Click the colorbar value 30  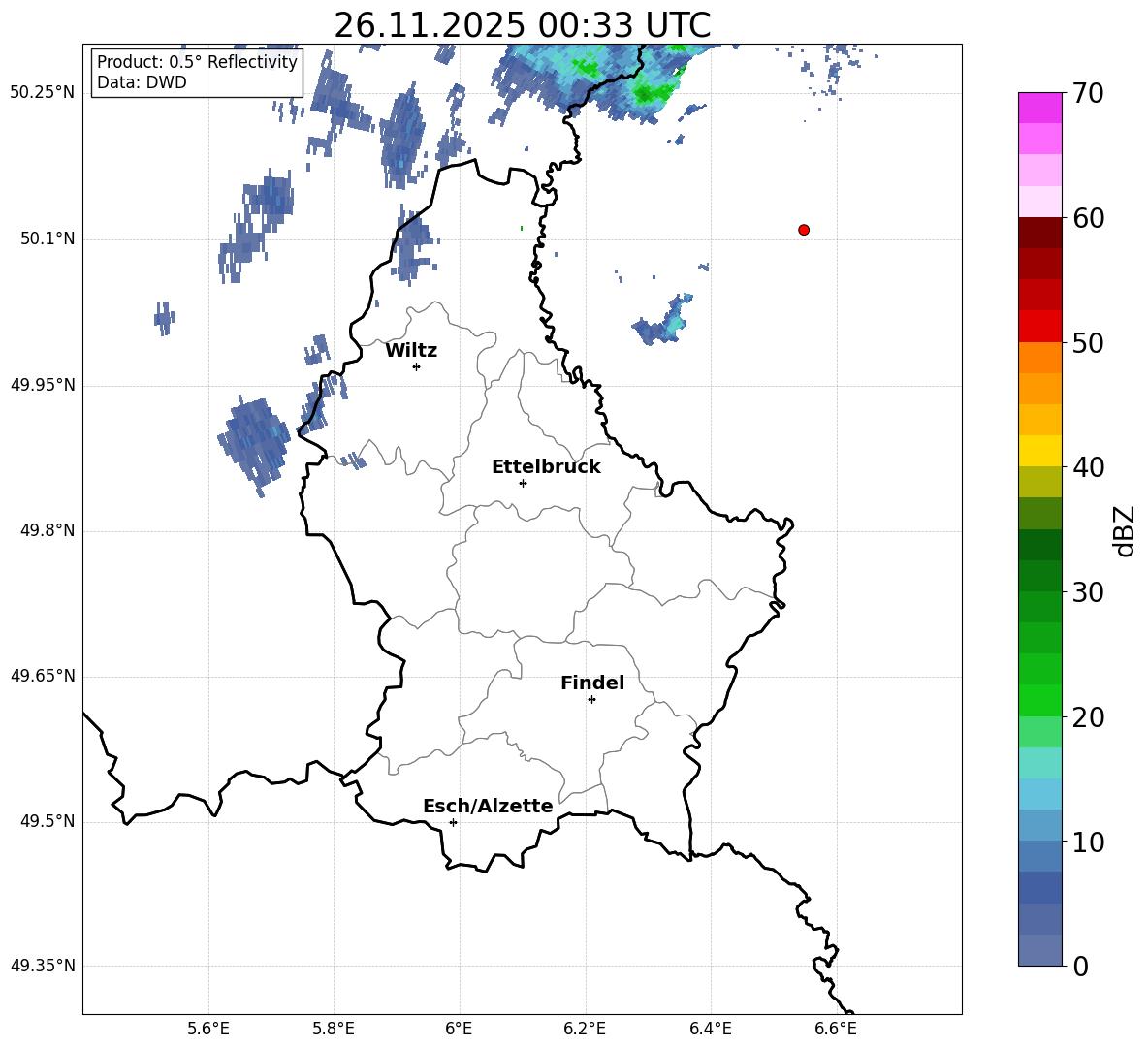(1088, 592)
